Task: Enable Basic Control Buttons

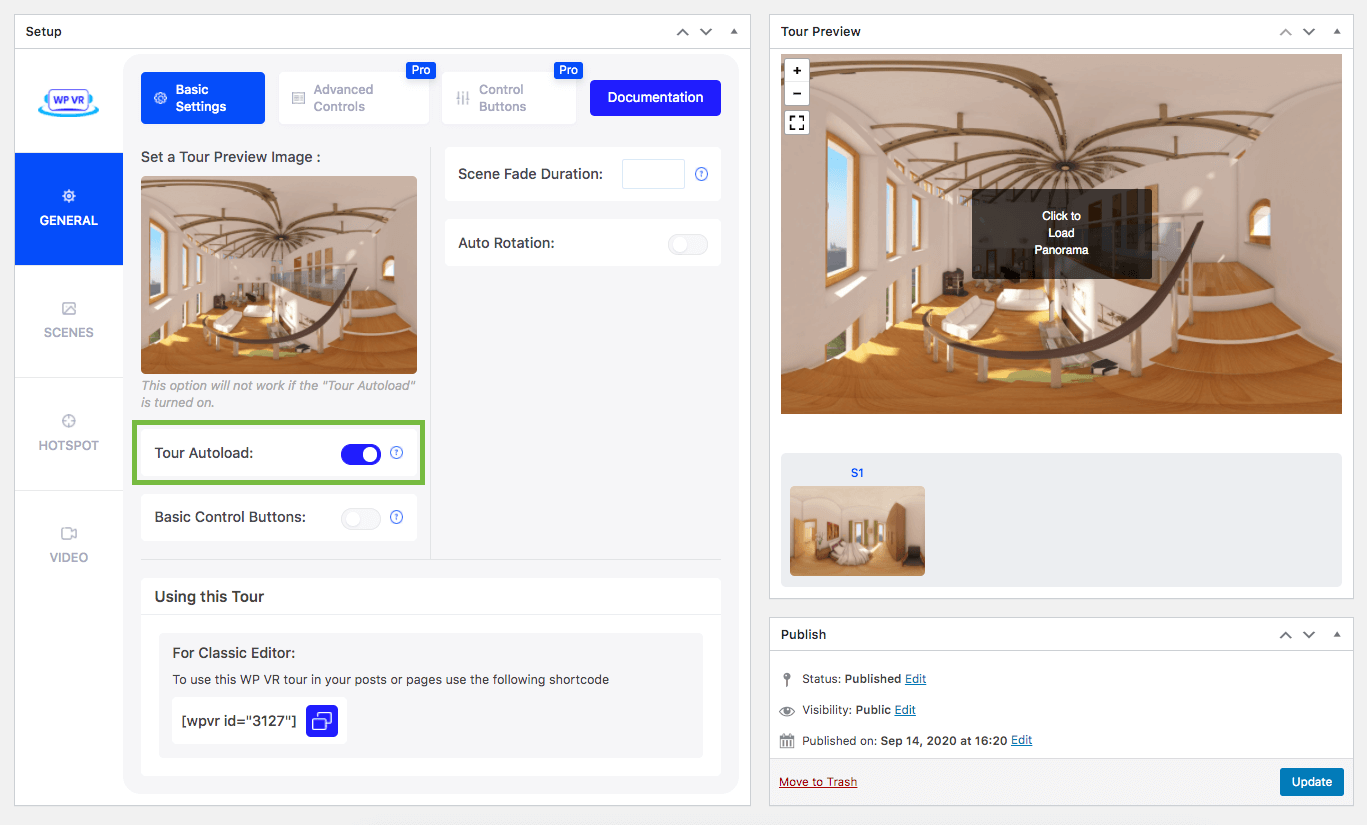Action: 360,517
